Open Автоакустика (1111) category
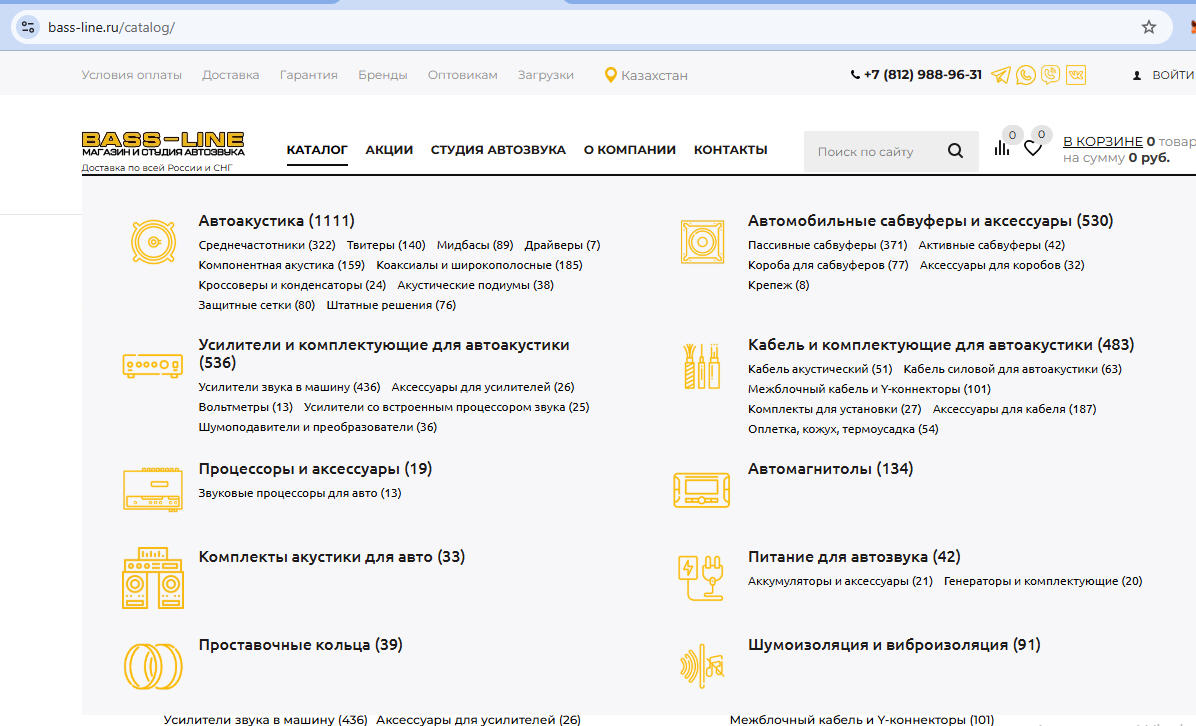Image resolution: width=1196 pixels, height=726 pixels. (x=277, y=220)
